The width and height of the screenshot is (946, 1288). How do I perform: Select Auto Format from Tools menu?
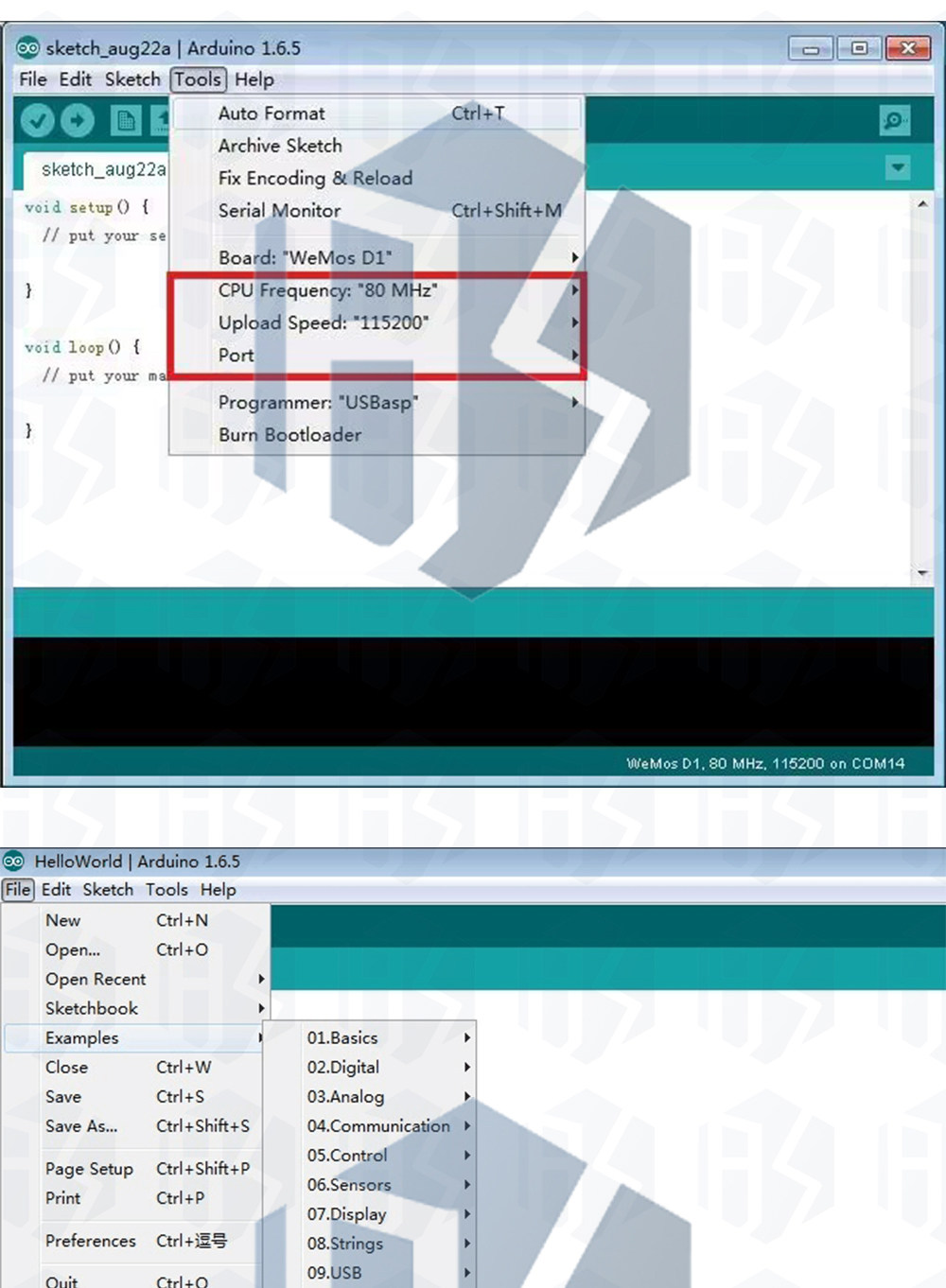click(x=377, y=113)
